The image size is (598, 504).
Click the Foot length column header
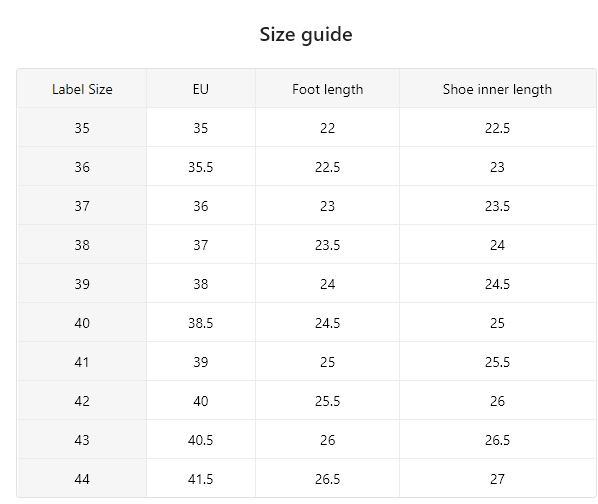(327, 89)
